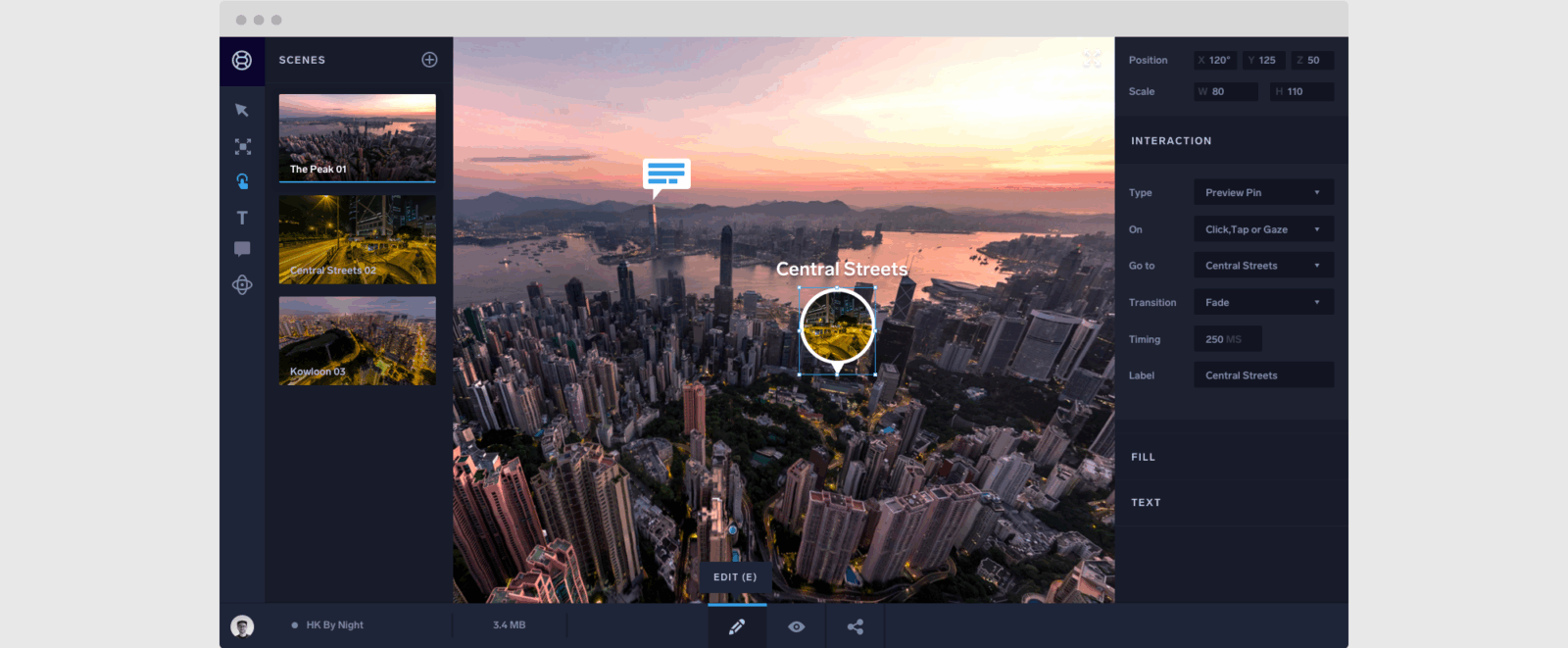Select the fit-to-frame tool in sidebar
The image size is (1568, 648).
[242, 147]
